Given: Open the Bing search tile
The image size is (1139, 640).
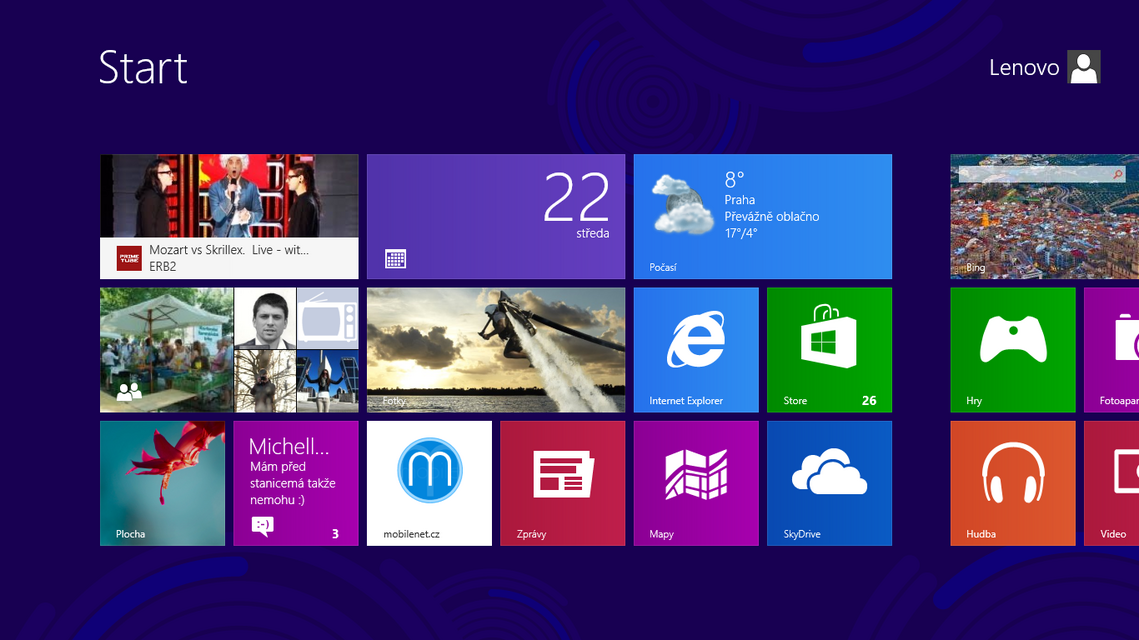Looking at the screenshot, I should click(x=1044, y=216).
